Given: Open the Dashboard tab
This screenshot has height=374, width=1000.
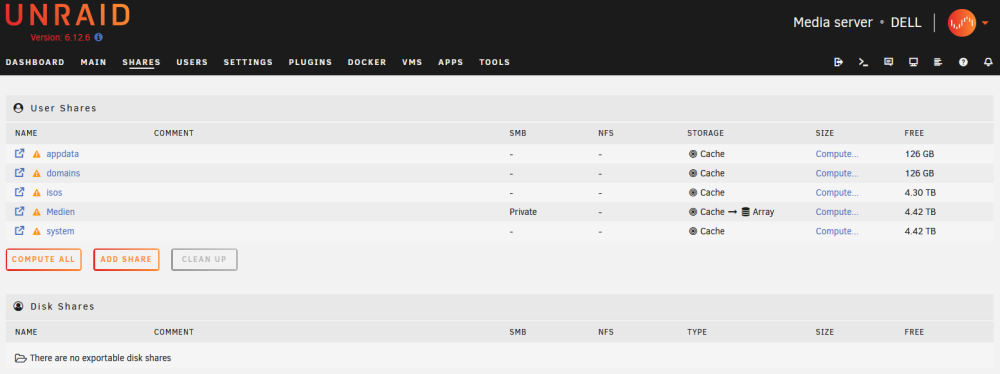Looking at the screenshot, I should (35, 62).
